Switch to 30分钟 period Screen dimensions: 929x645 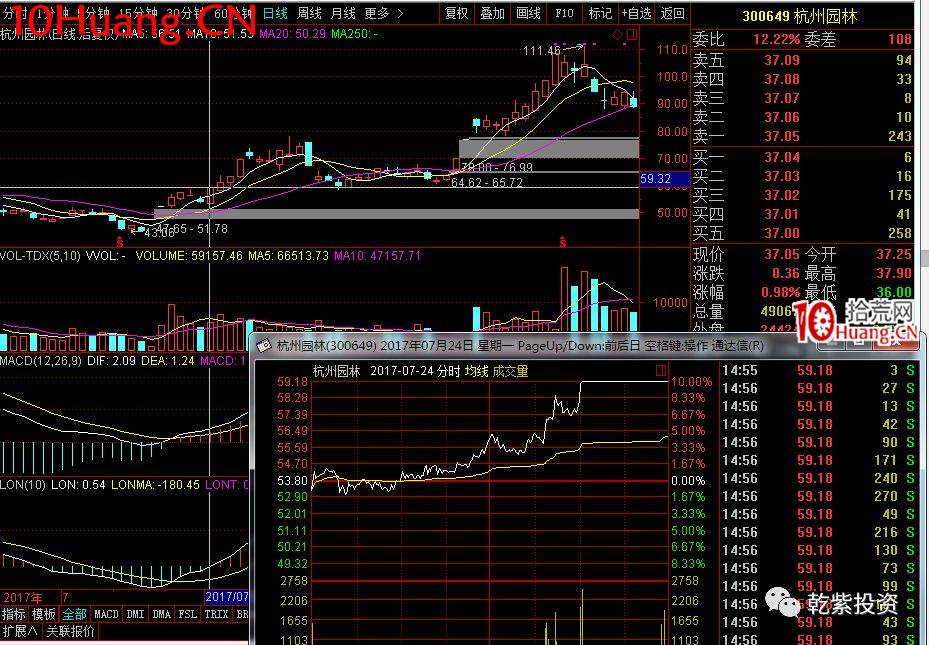pos(187,13)
